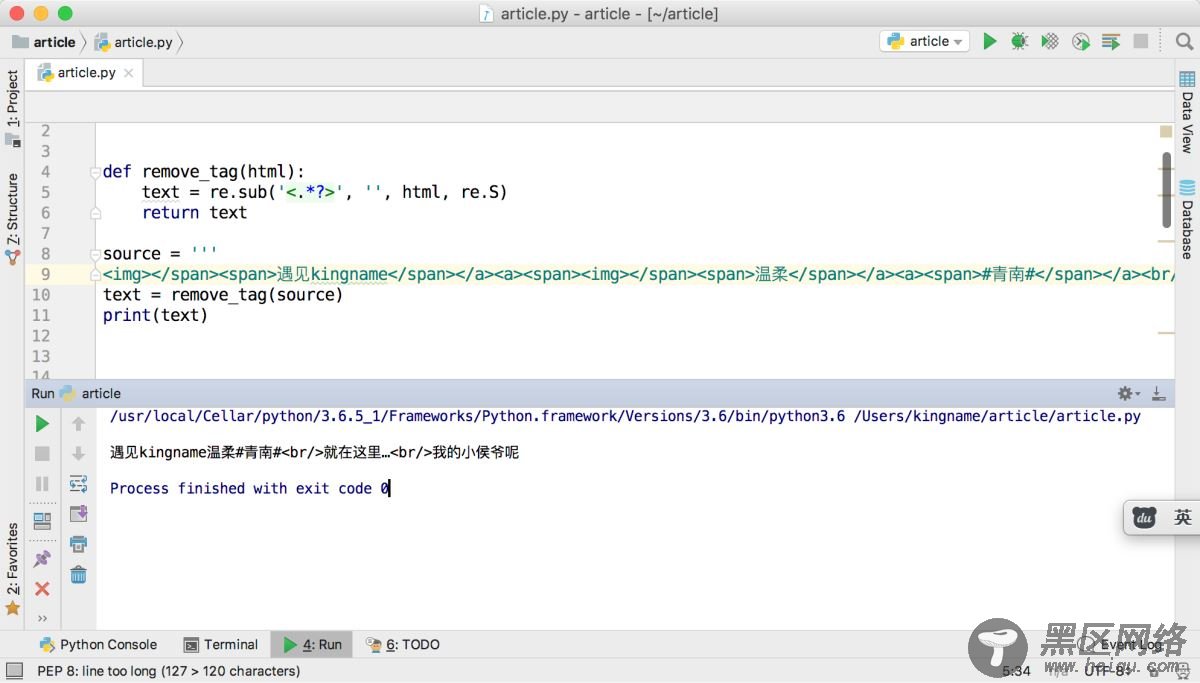Launch the profiler run icon in the toolbar
The width and height of the screenshot is (1200, 683).
[x=1080, y=41]
